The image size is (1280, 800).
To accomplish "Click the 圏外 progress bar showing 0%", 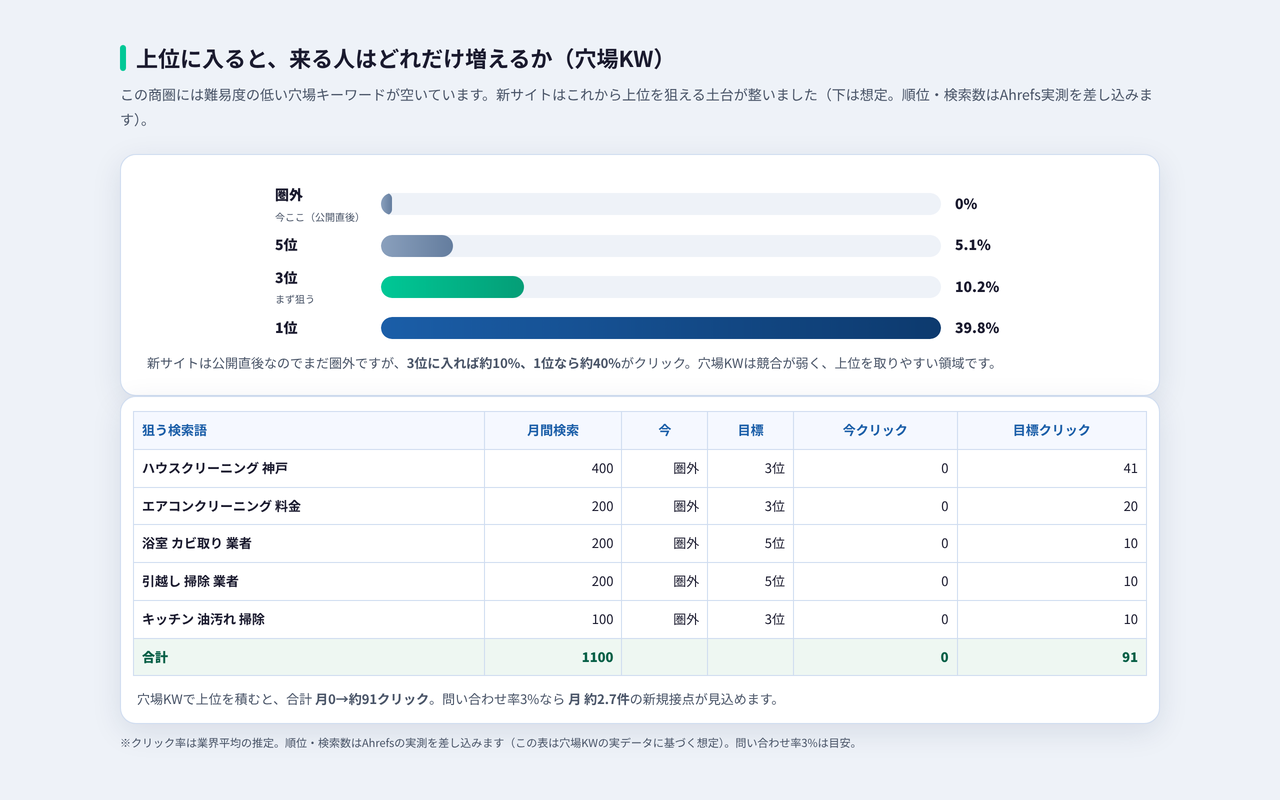I will tap(661, 204).
